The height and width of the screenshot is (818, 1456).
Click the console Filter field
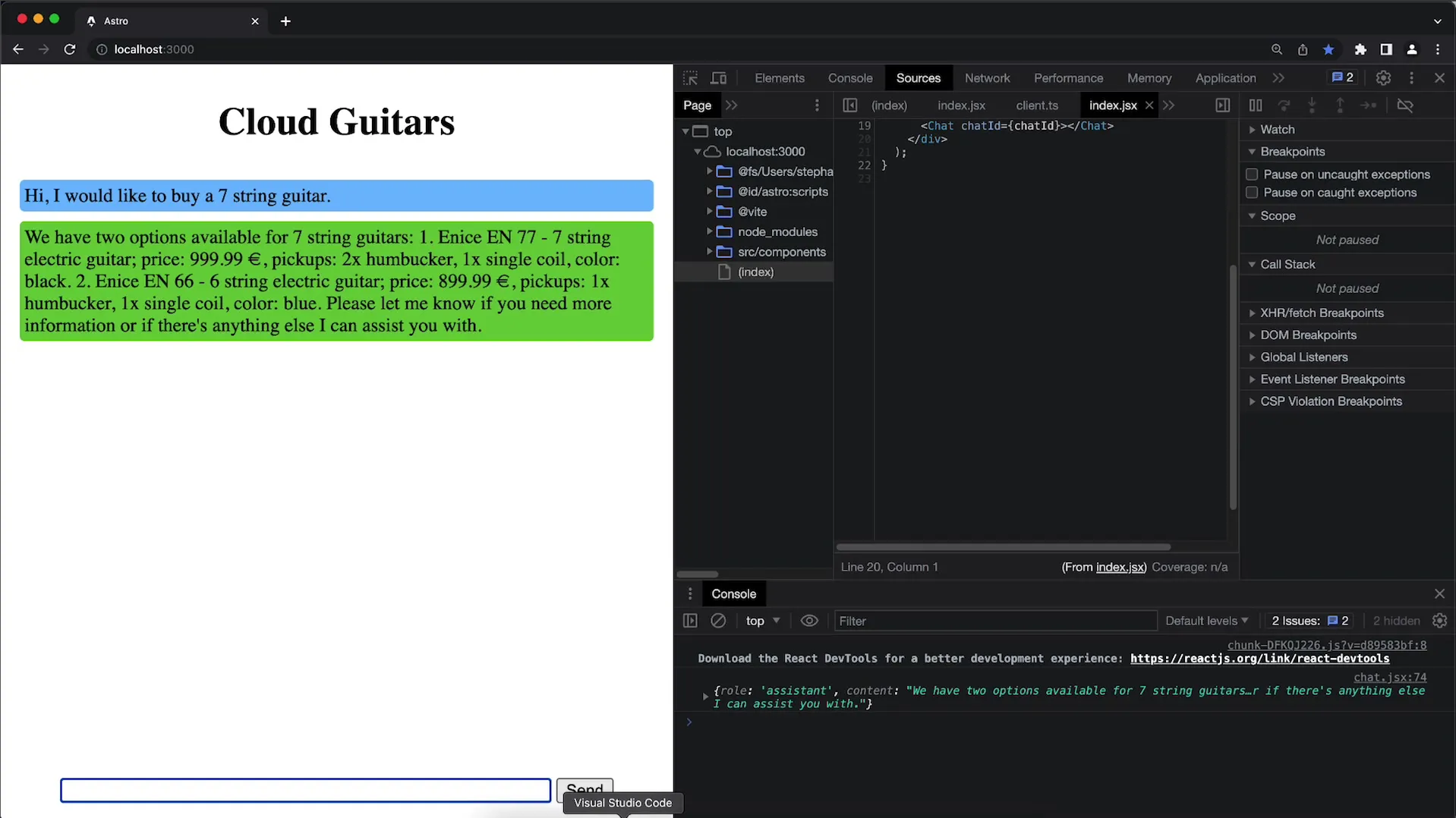[995, 621]
